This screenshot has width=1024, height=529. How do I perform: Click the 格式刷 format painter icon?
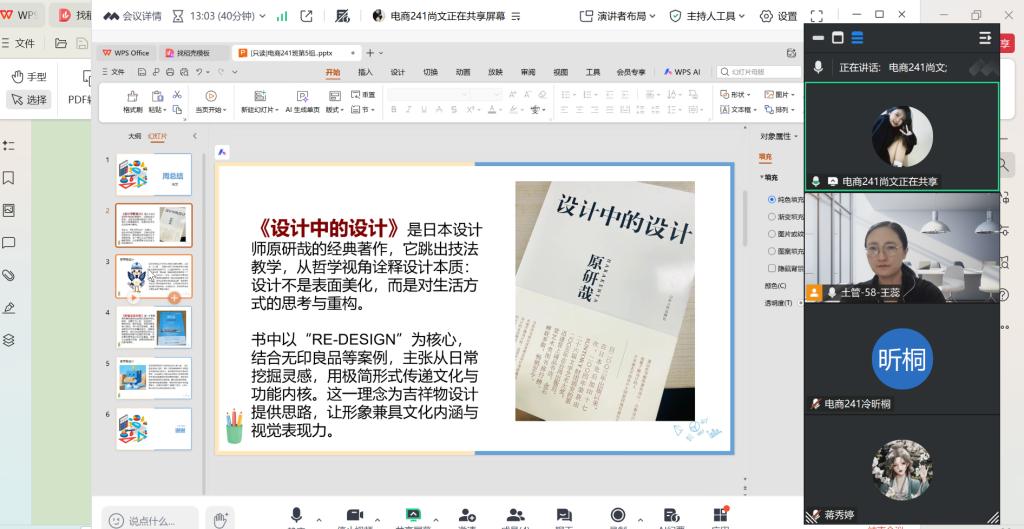click(132, 95)
